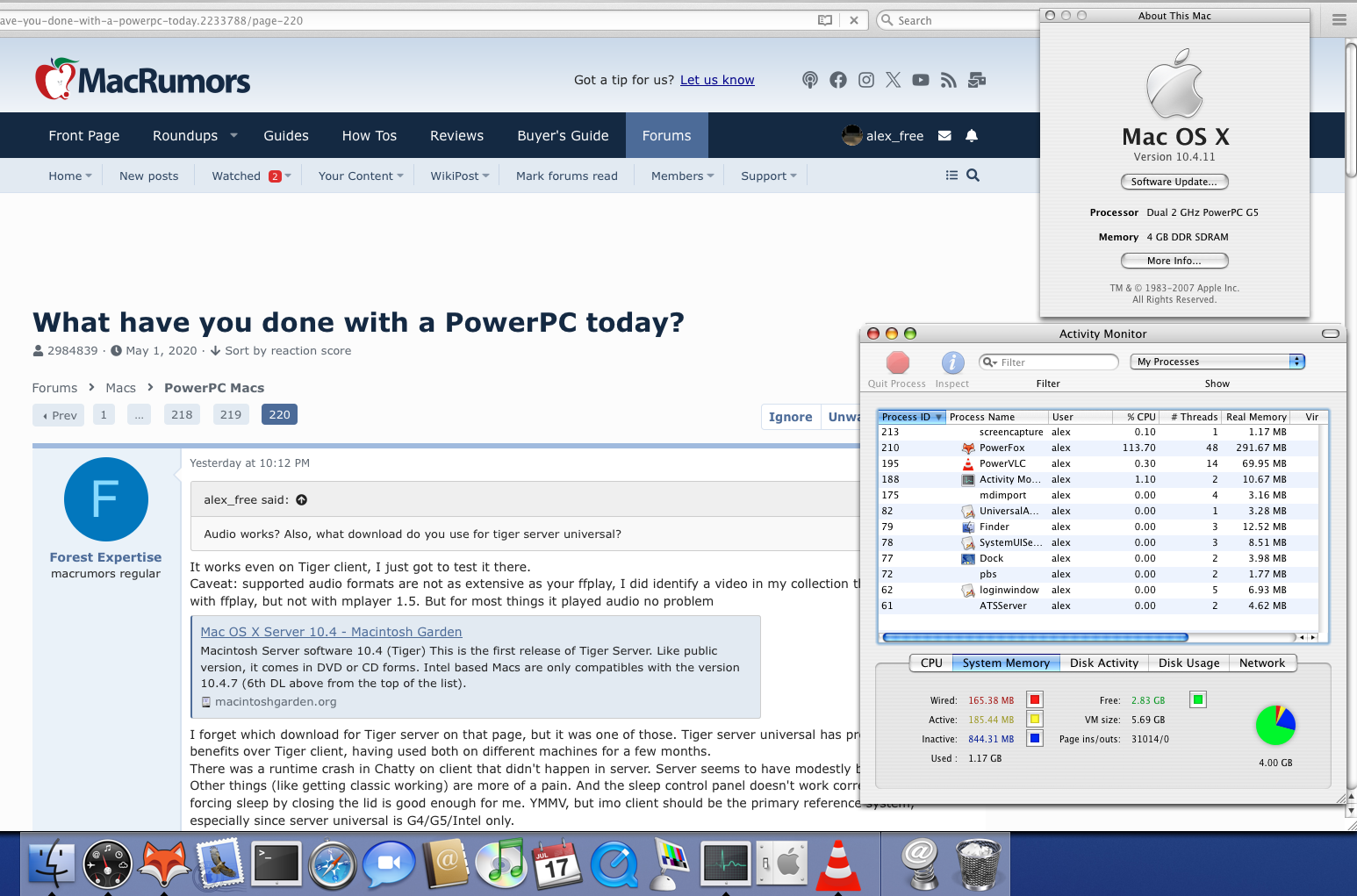Select the System Memory tab
Image resolution: width=1357 pixels, height=896 pixels.
[x=1006, y=663]
